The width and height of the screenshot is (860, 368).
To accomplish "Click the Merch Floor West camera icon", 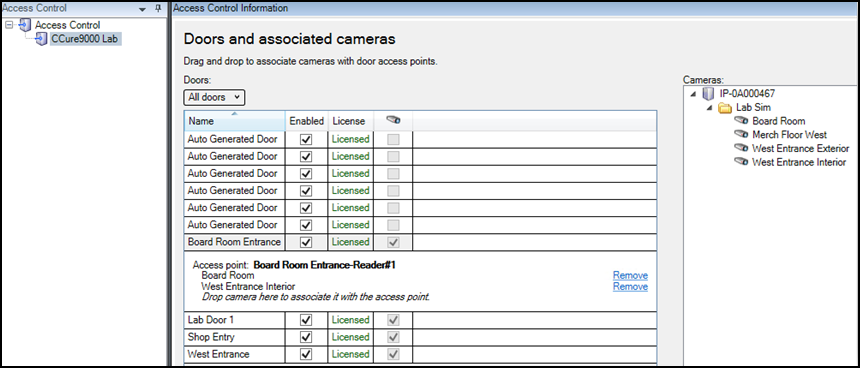I will point(742,135).
